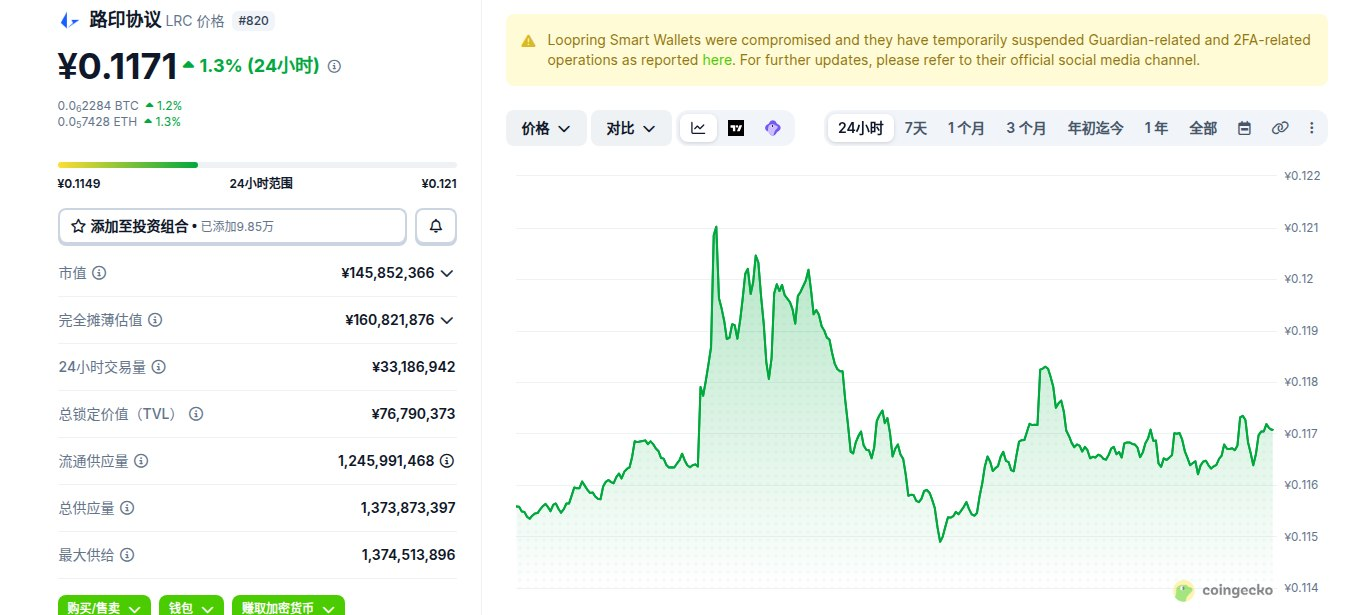Open the 购买/售卖 dropdown button
This screenshot has height=615, width=1360.
pyautogui.click(x=104, y=606)
